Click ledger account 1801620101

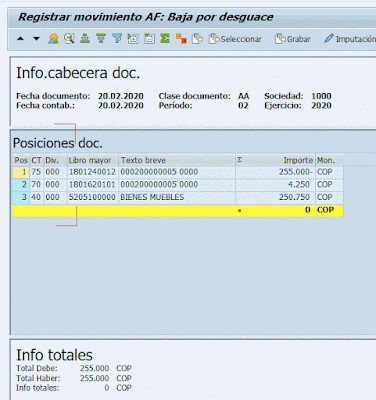[92, 185]
